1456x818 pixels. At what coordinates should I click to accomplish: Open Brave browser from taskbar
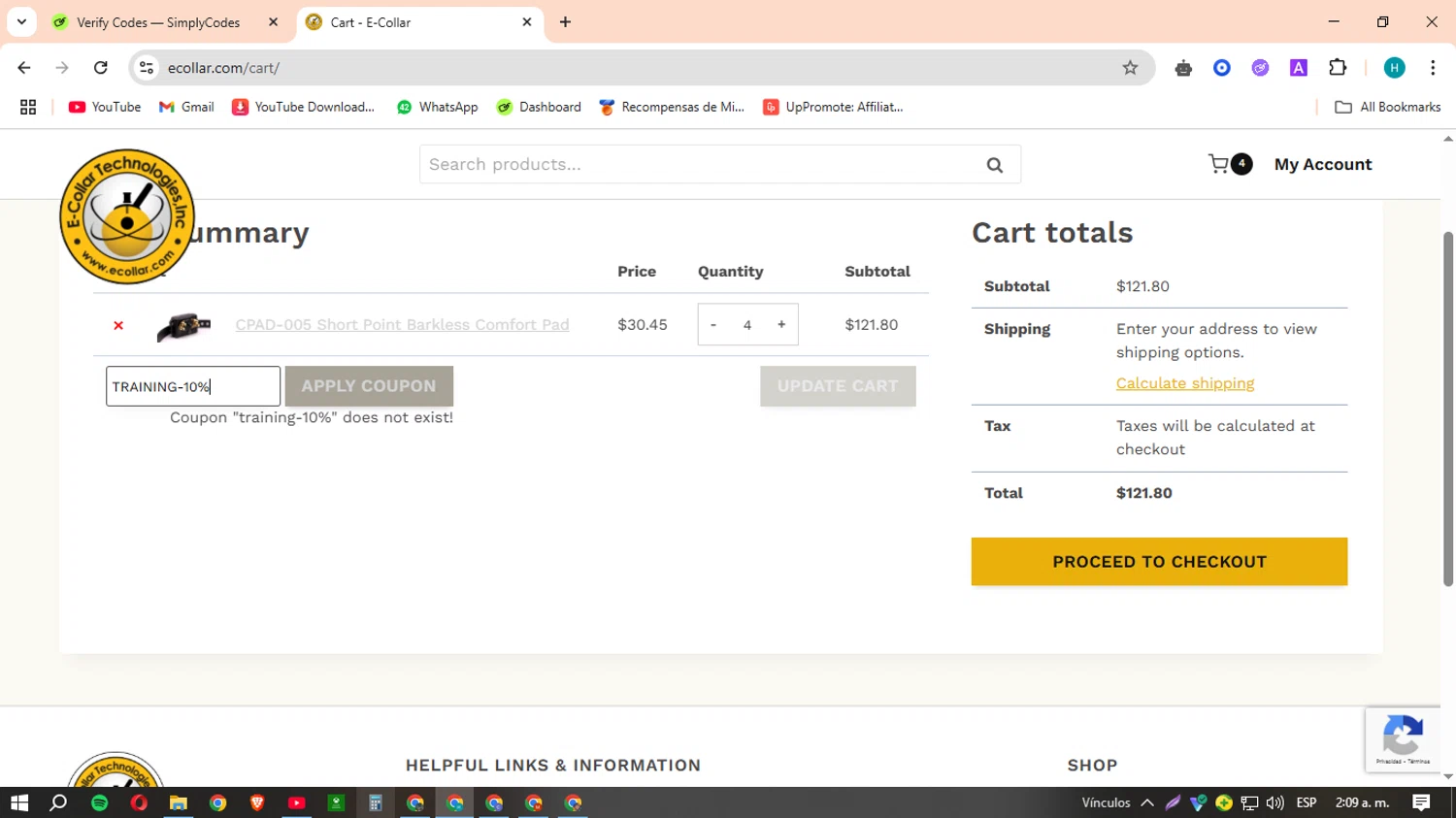tap(257, 802)
